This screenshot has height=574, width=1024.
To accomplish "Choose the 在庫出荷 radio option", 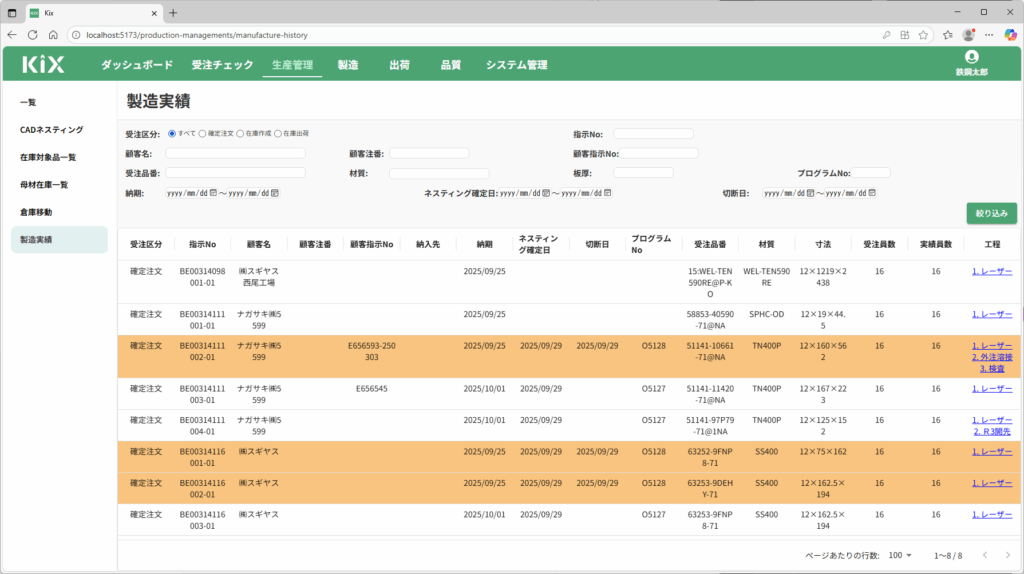I will click(277, 133).
